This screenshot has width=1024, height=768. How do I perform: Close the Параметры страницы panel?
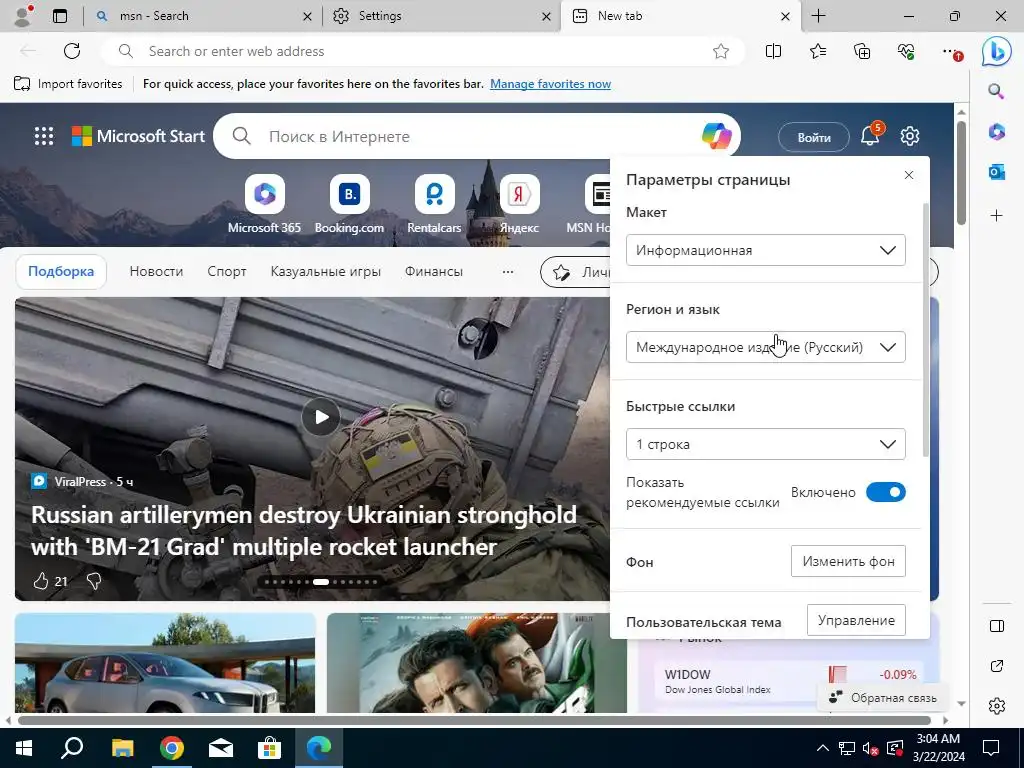pyautogui.click(x=908, y=175)
